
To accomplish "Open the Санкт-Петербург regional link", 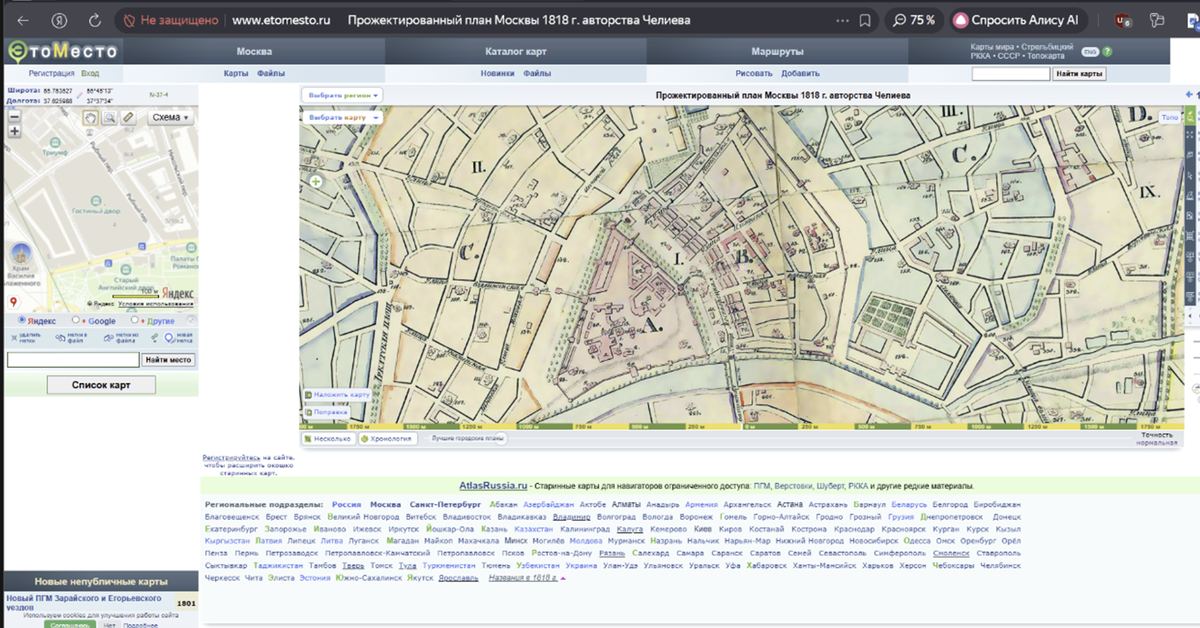I will click(x=447, y=505).
